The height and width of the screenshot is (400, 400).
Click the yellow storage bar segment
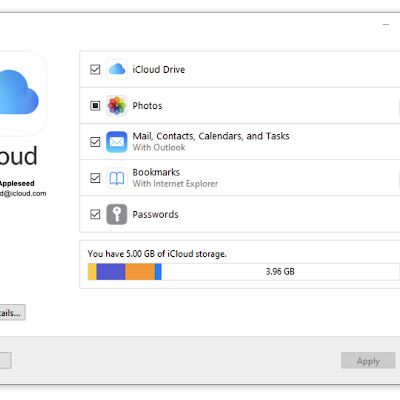(x=92, y=272)
